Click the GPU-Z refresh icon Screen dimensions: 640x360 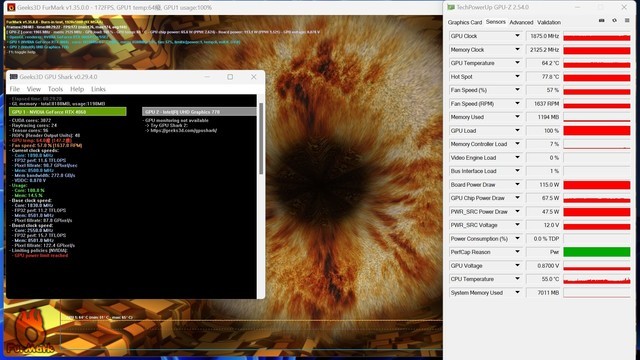pos(614,20)
